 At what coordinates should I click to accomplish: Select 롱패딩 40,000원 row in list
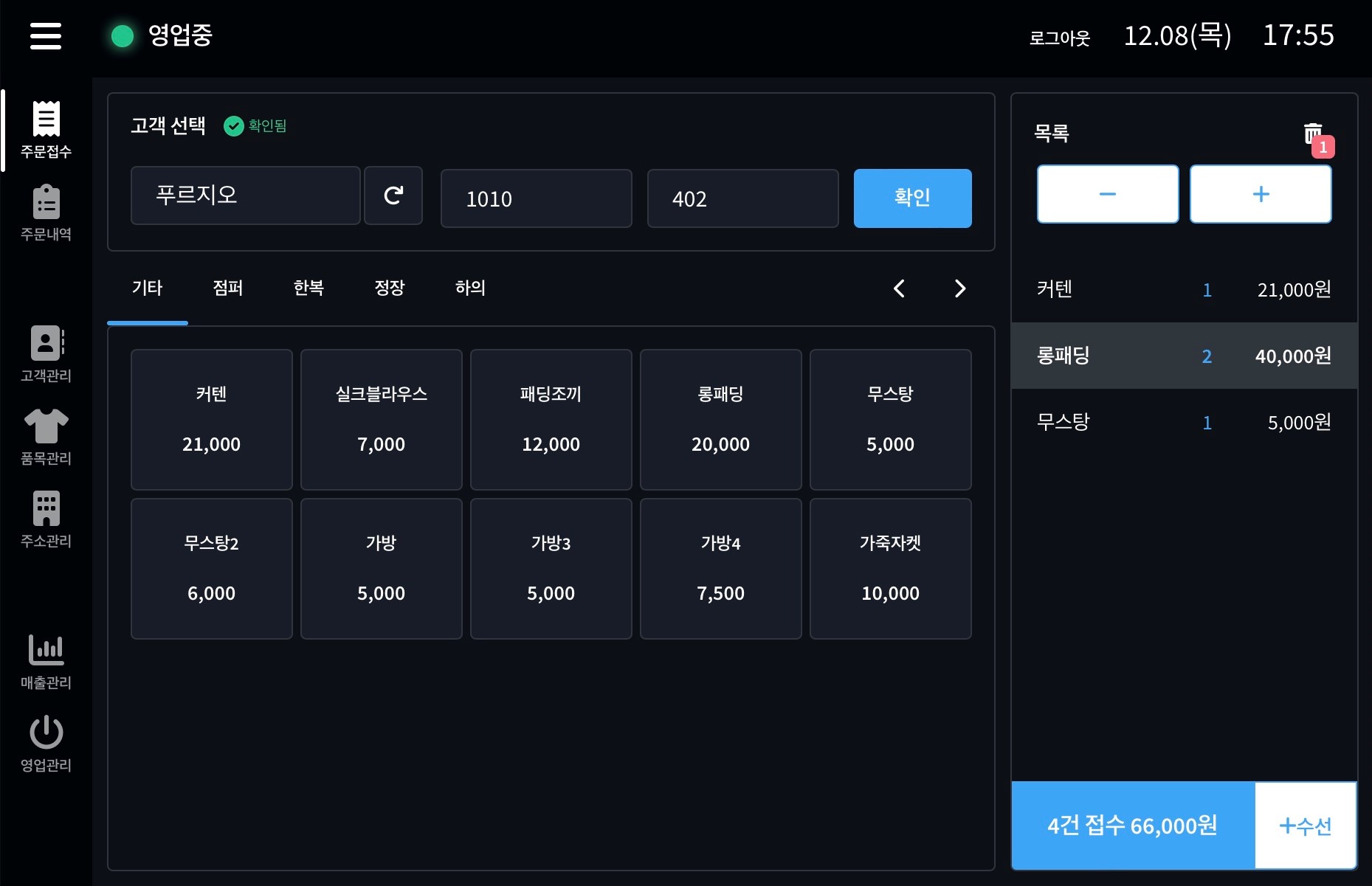pyautogui.click(x=1185, y=356)
